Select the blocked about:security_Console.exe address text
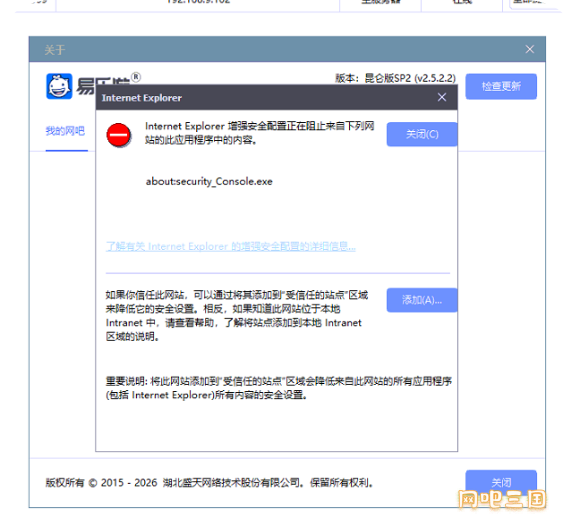This screenshot has height=524, width=577. 209,181
